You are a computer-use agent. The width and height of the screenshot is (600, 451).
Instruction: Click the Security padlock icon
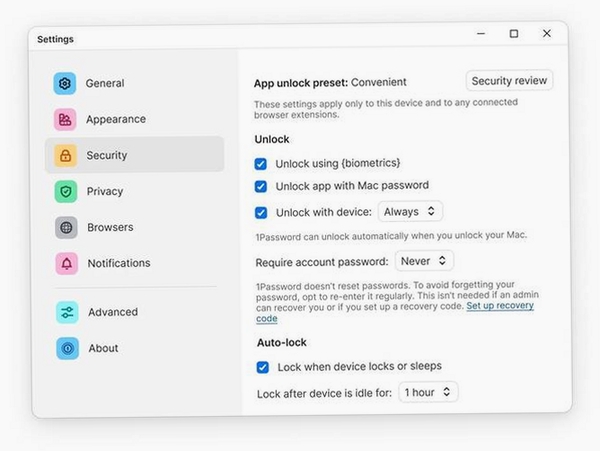(x=65, y=155)
